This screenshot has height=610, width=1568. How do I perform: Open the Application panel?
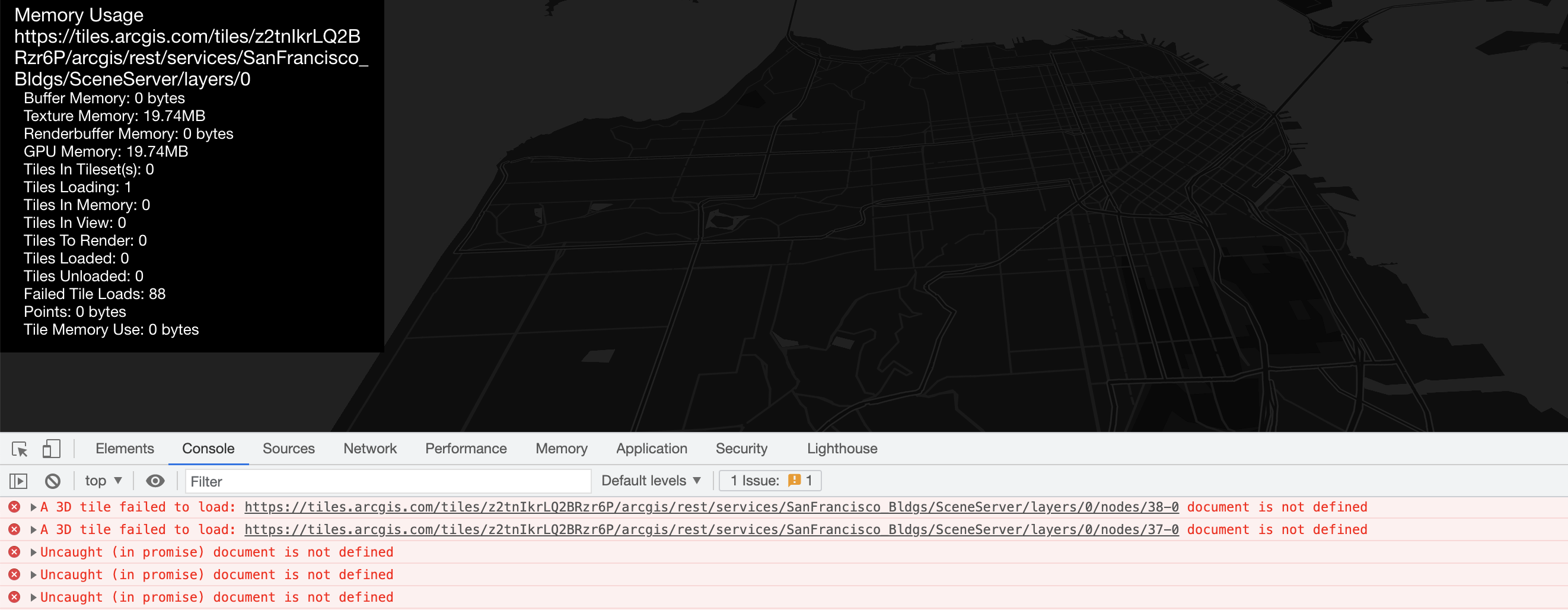pos(651,448)
